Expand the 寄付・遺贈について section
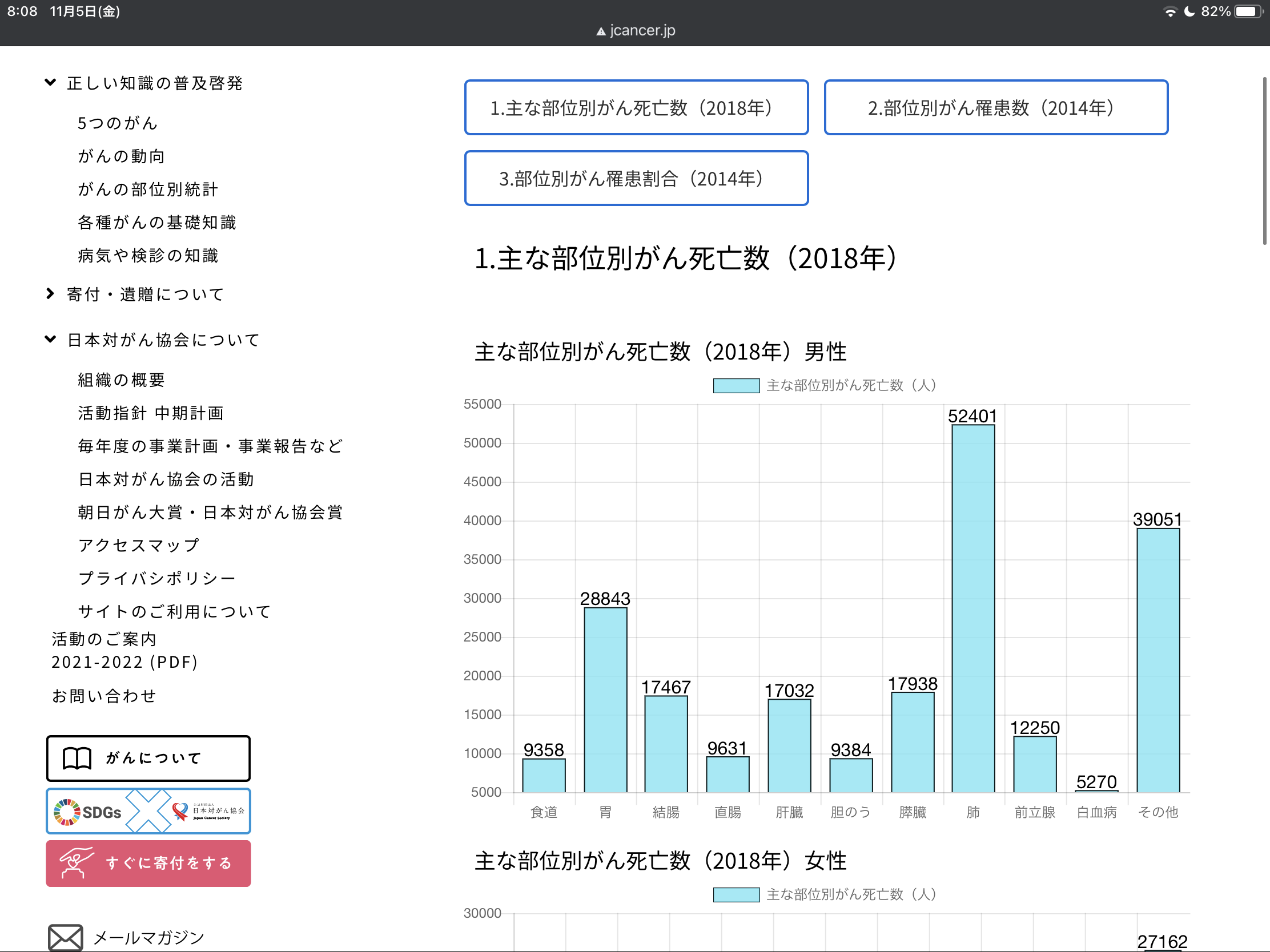The width and height of the screenshot is (1270, 952). (50, 294)
